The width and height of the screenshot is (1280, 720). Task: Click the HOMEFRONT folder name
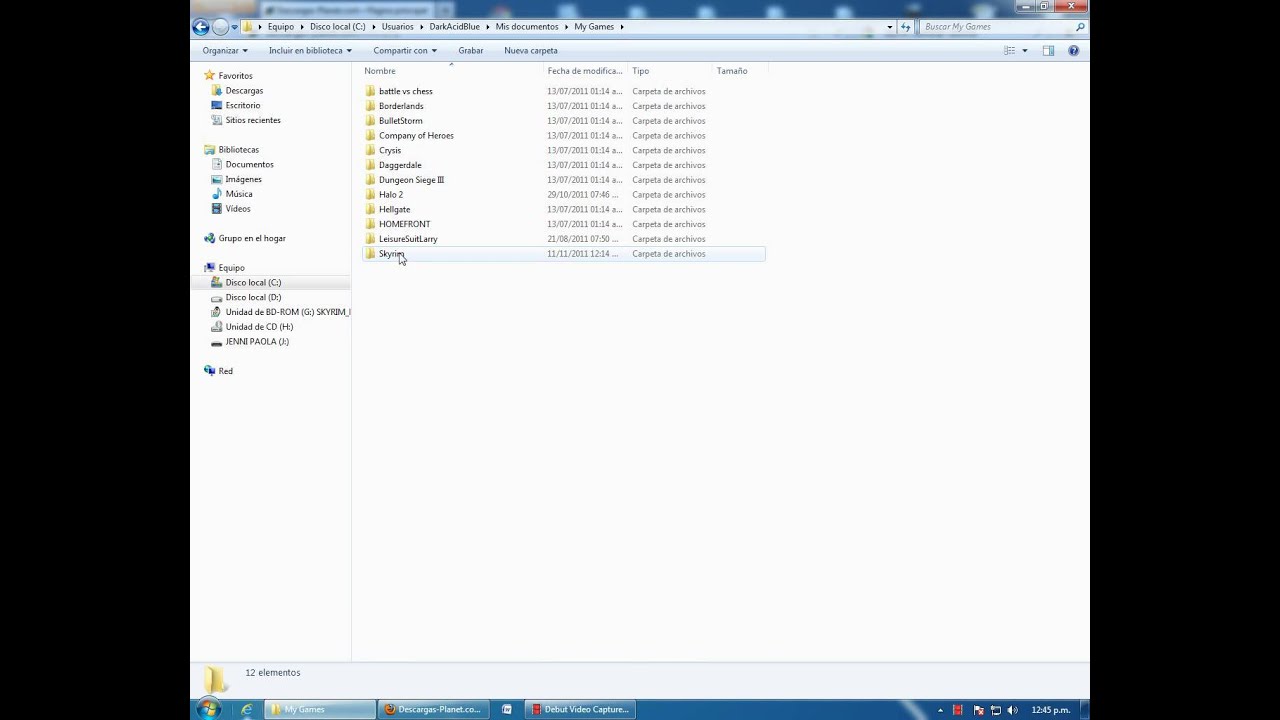tap(404, 224)
